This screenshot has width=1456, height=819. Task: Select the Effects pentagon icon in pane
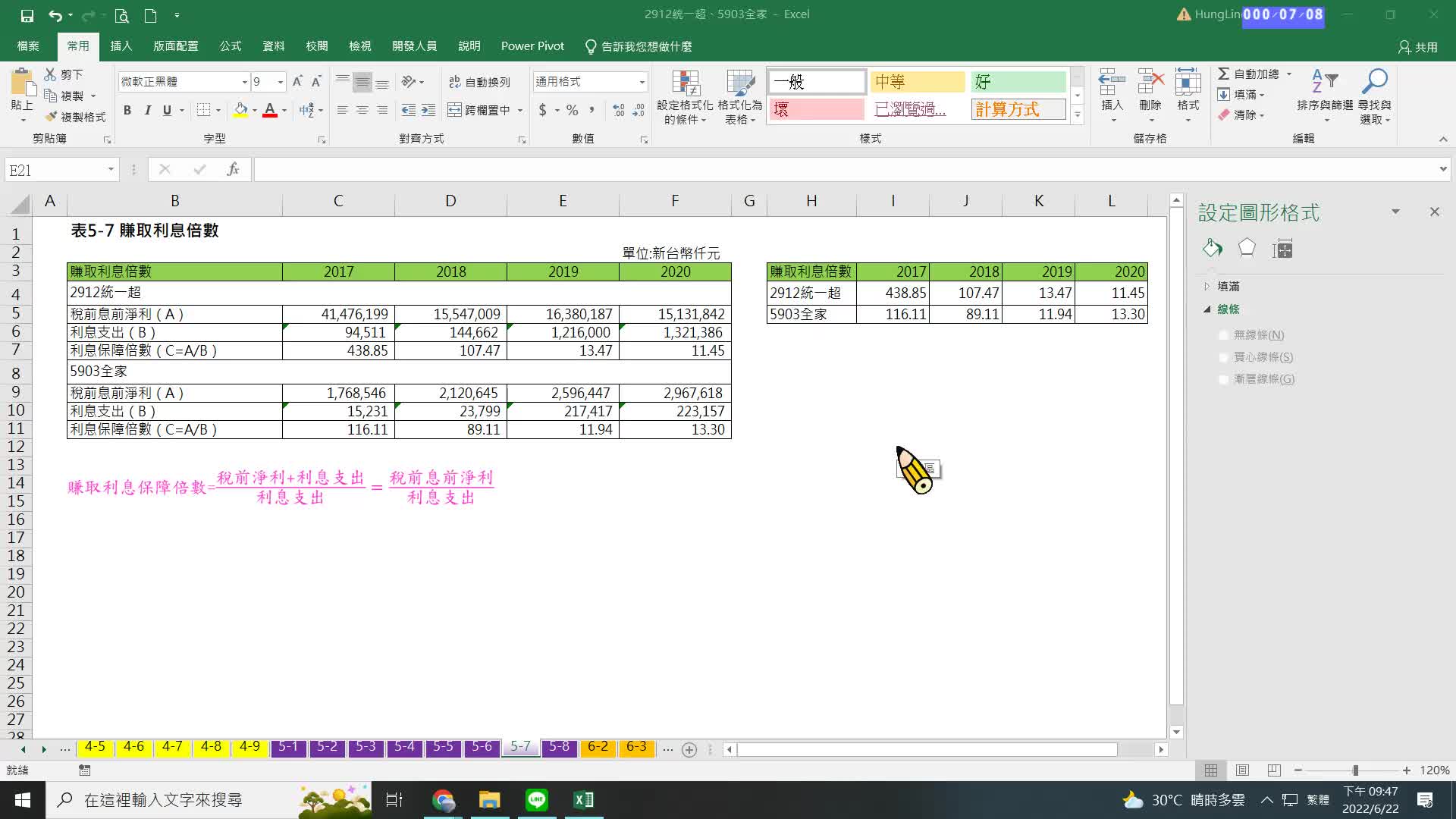point(1247,248)
